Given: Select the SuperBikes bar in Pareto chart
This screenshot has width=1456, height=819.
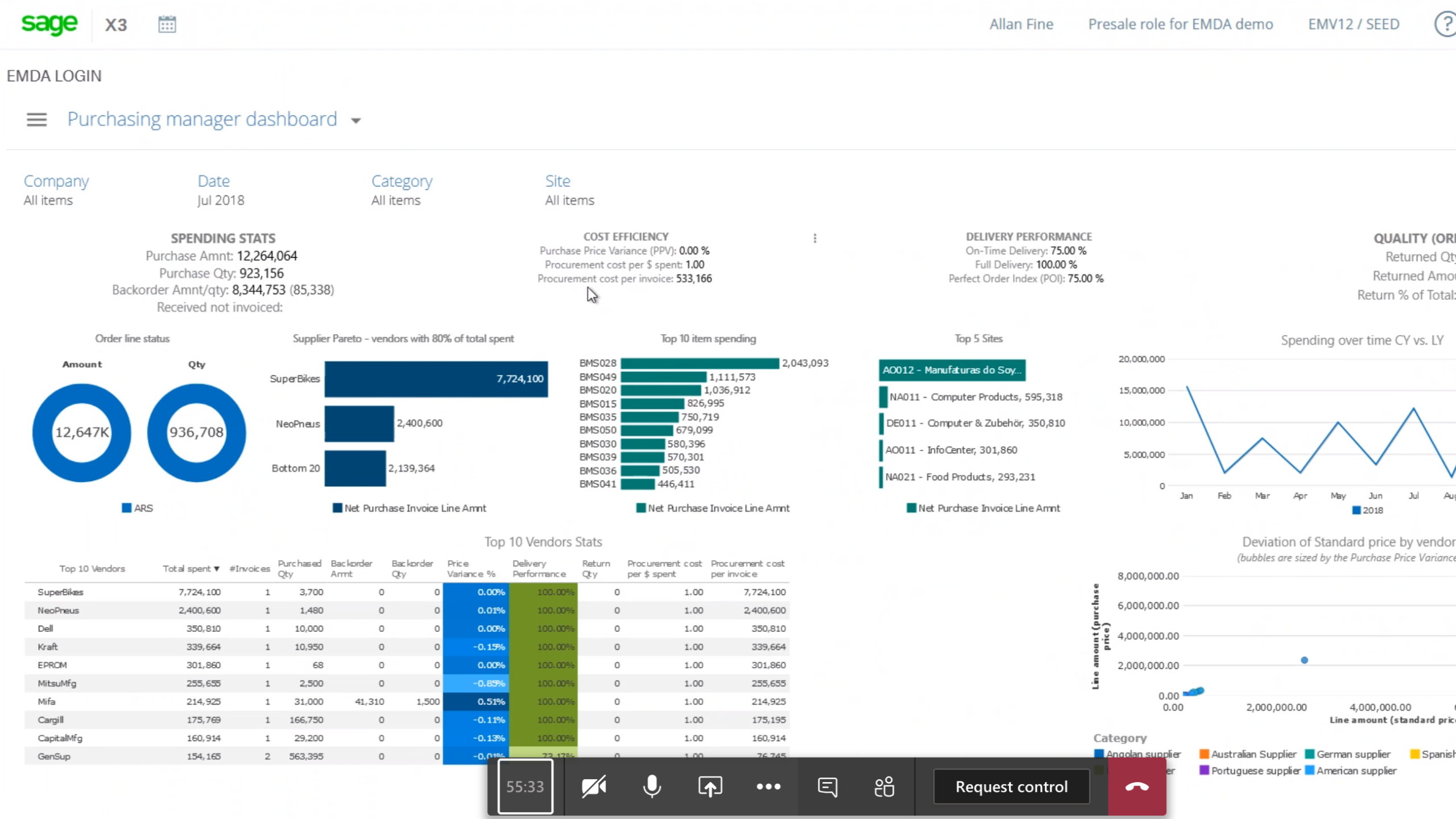Looking at the screenshot, I should (436, 379).
